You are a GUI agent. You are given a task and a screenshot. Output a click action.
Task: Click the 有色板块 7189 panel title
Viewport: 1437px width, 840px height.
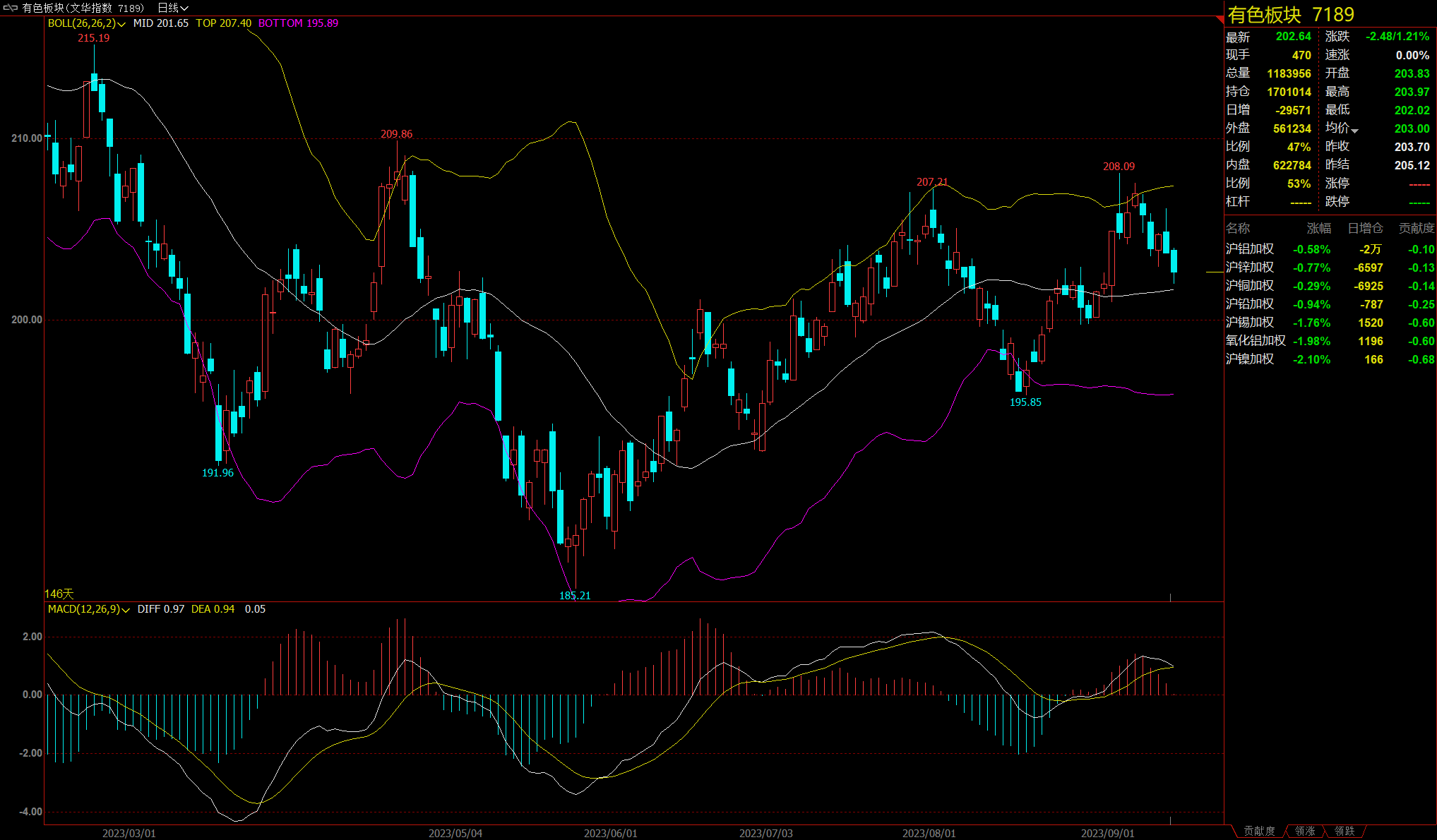pyautogui.click(x=1291, y=15)
